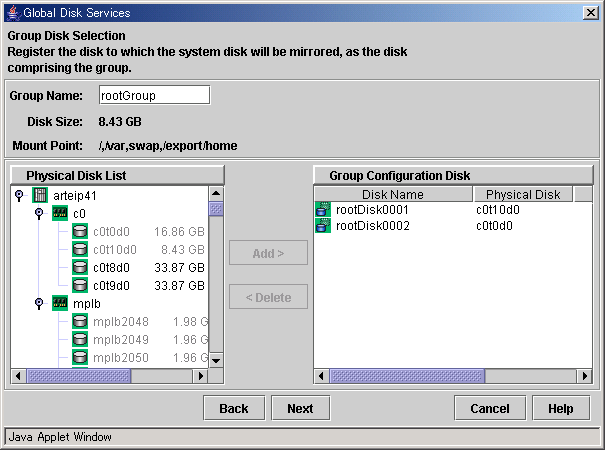Viewport: 605px width, 450px height.
Task: Select the rootDisk0001 row name
Action: pos(372,210)
